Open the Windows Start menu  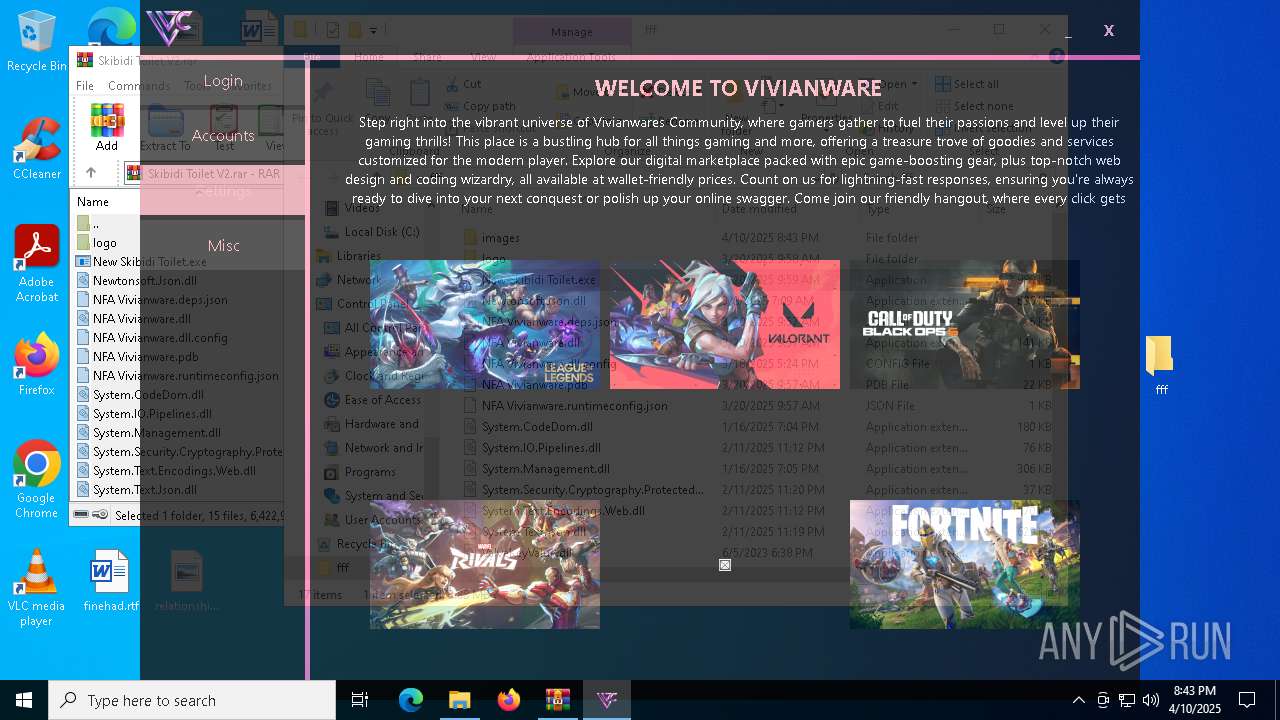point(24,700)
